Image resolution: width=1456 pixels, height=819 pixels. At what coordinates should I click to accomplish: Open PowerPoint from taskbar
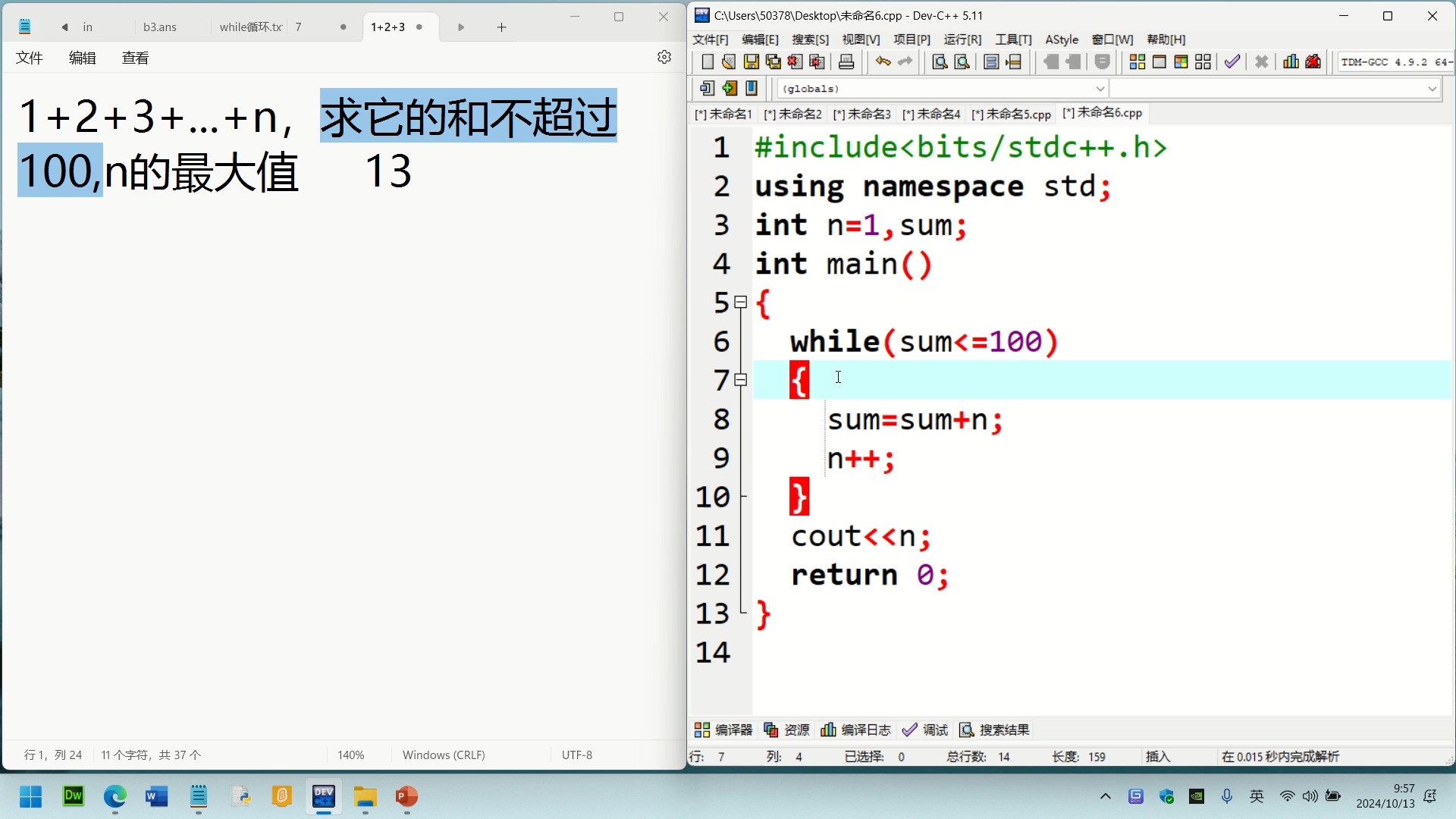point(406,797)
